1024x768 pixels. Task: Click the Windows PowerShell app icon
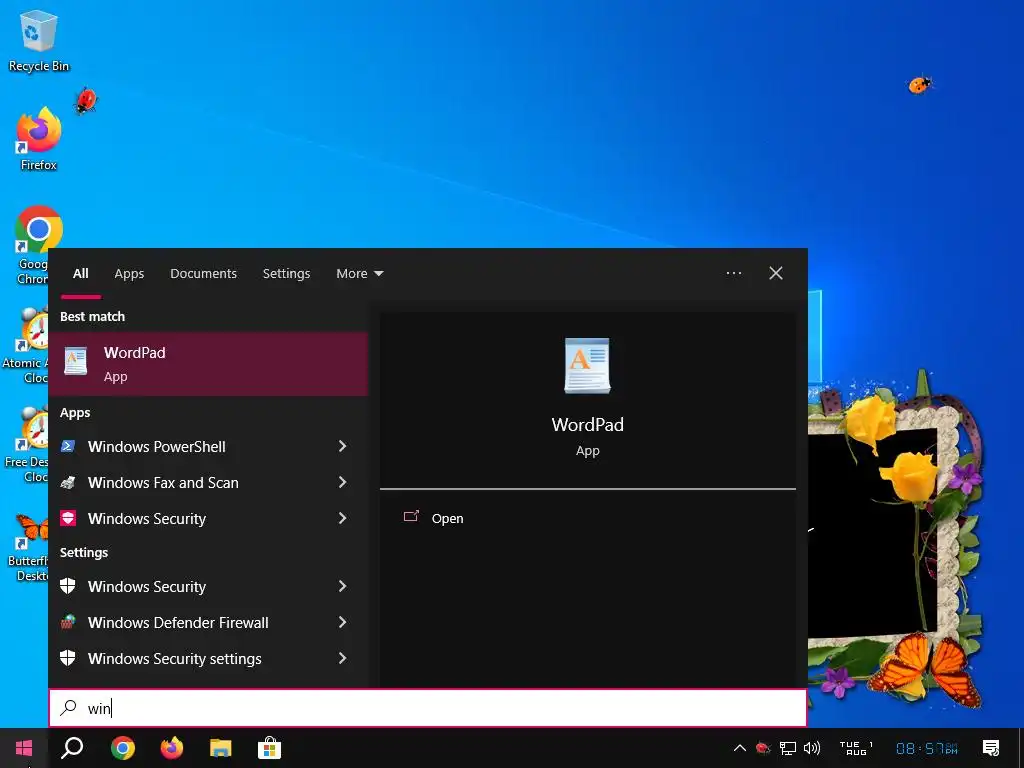coord(68,447)
